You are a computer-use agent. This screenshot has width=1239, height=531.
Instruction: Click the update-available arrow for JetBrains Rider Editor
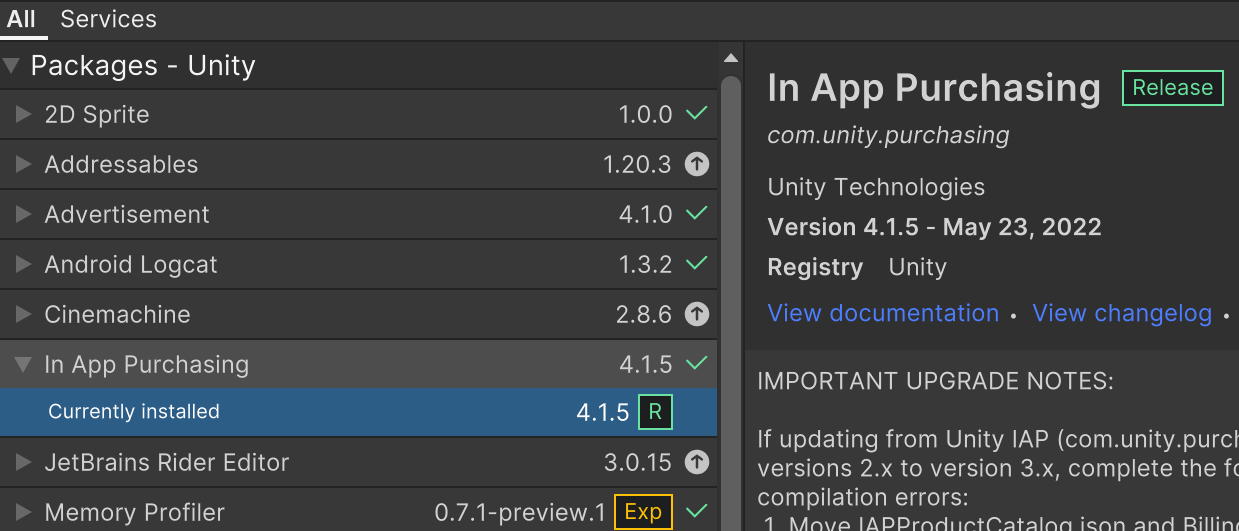click(696, 463)
